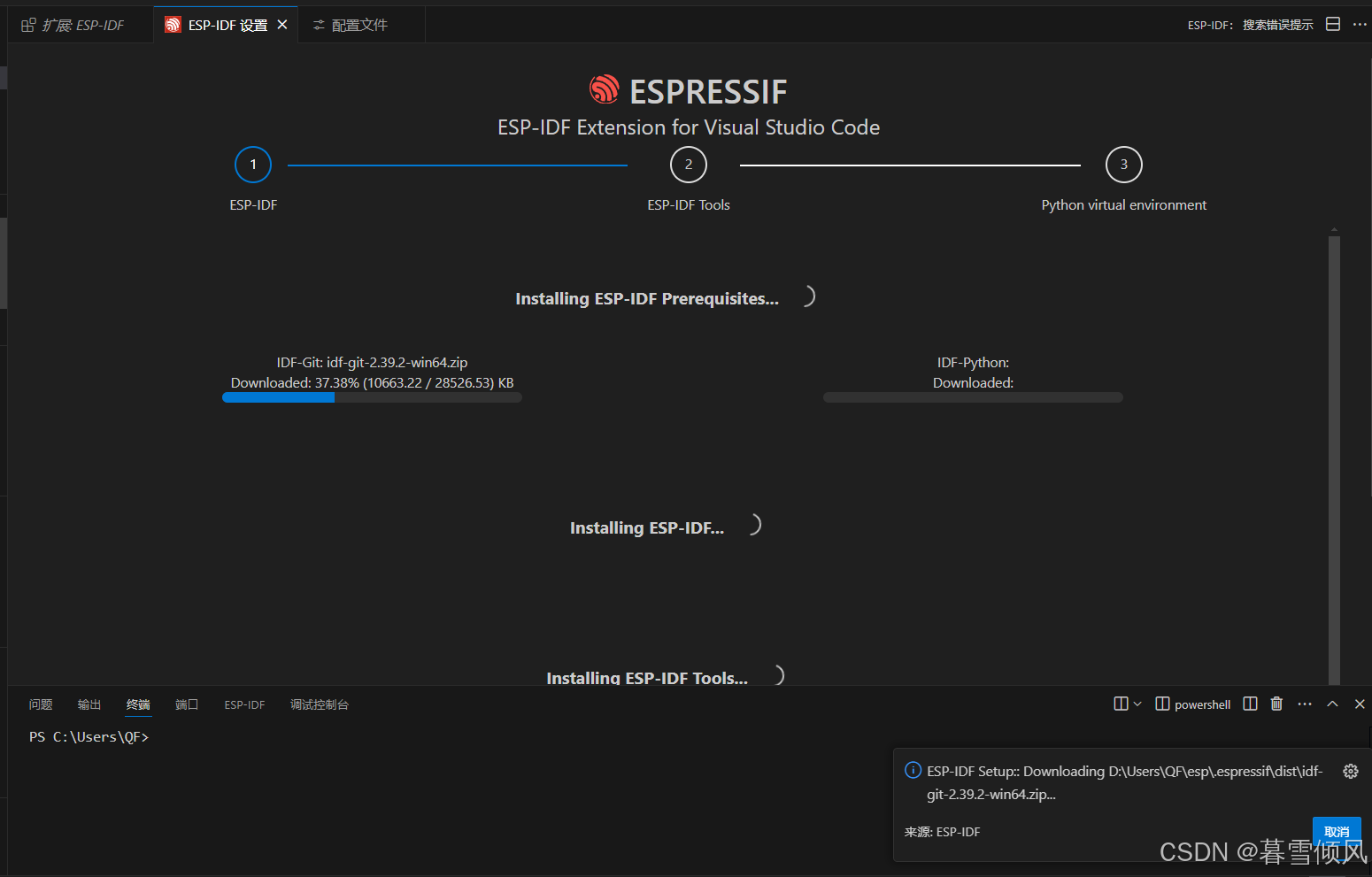Open the ESP-IDF panel tab
The height and width of the screenshot is (877, 1372).
tap(244, 704)
